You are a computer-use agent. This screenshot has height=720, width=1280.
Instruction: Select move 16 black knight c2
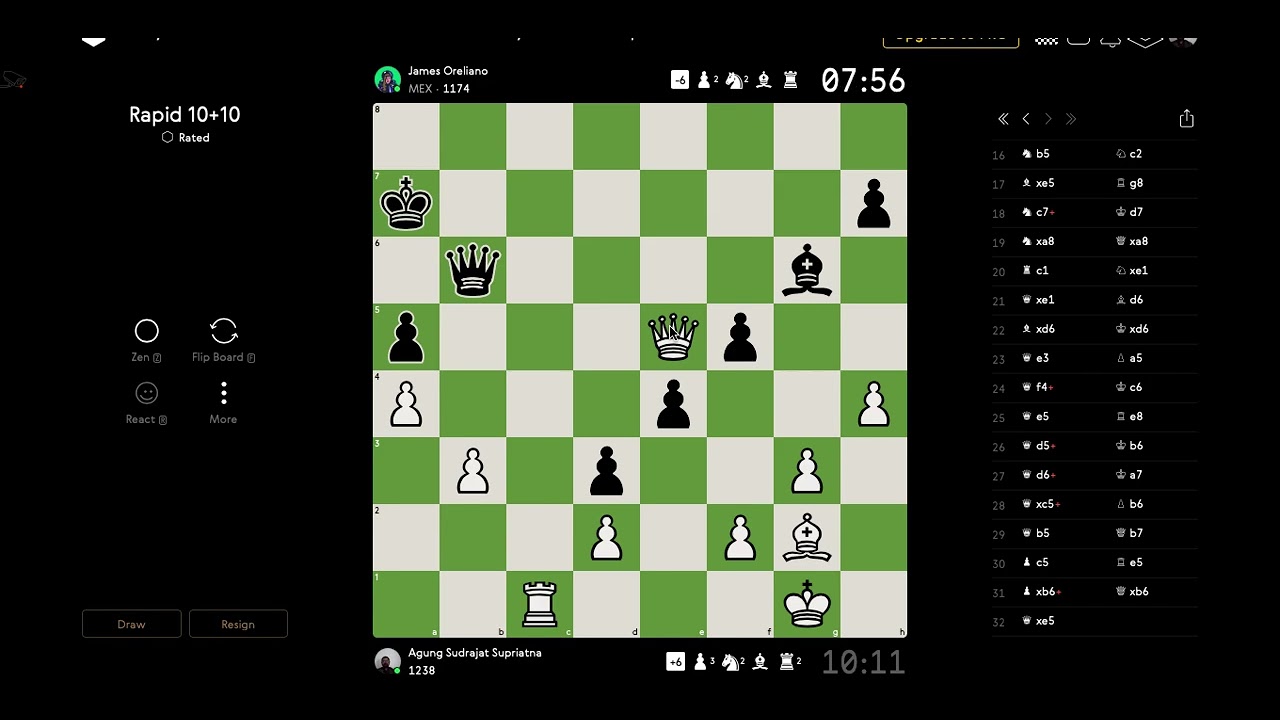click(x=1128, y=154)
